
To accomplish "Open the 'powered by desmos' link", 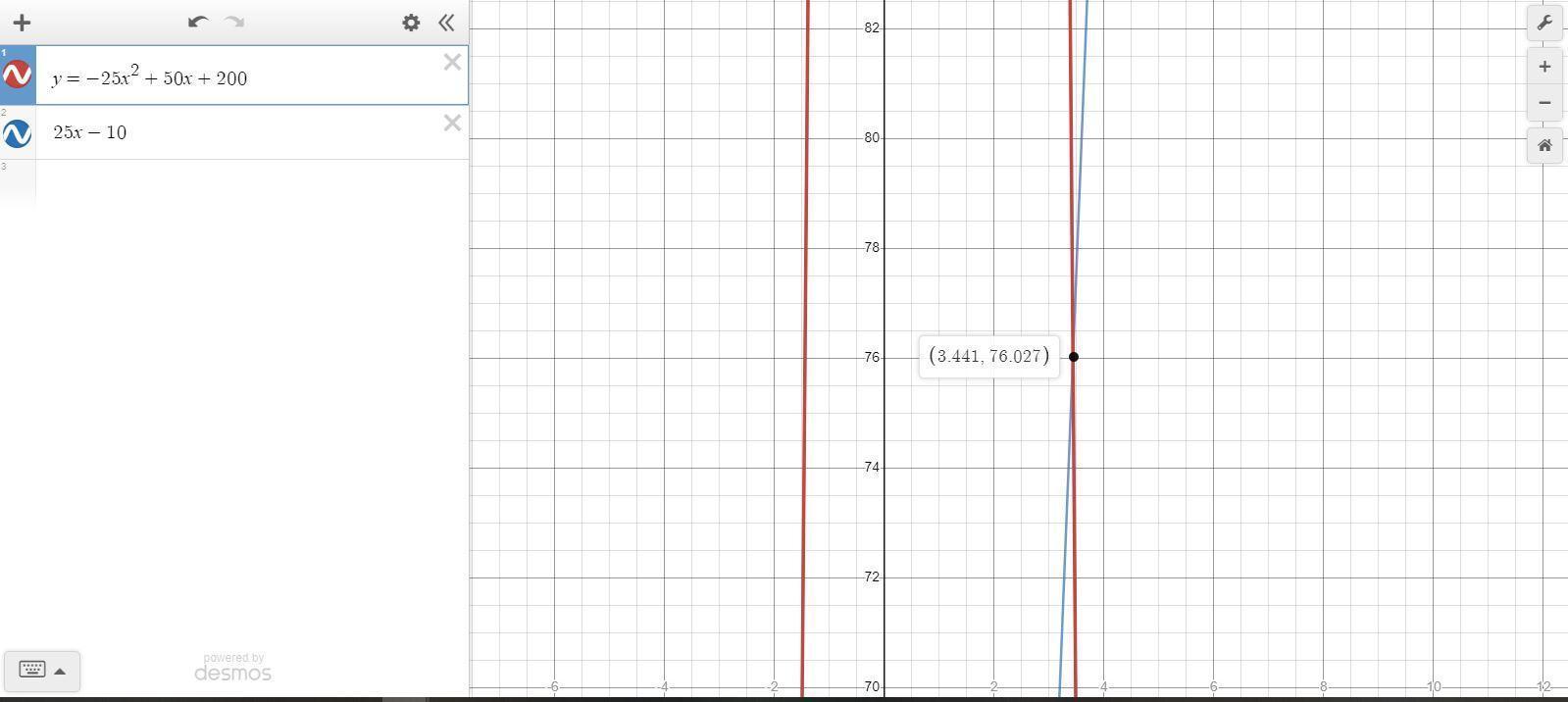I will pyautogui.click(x=232, y=668).
